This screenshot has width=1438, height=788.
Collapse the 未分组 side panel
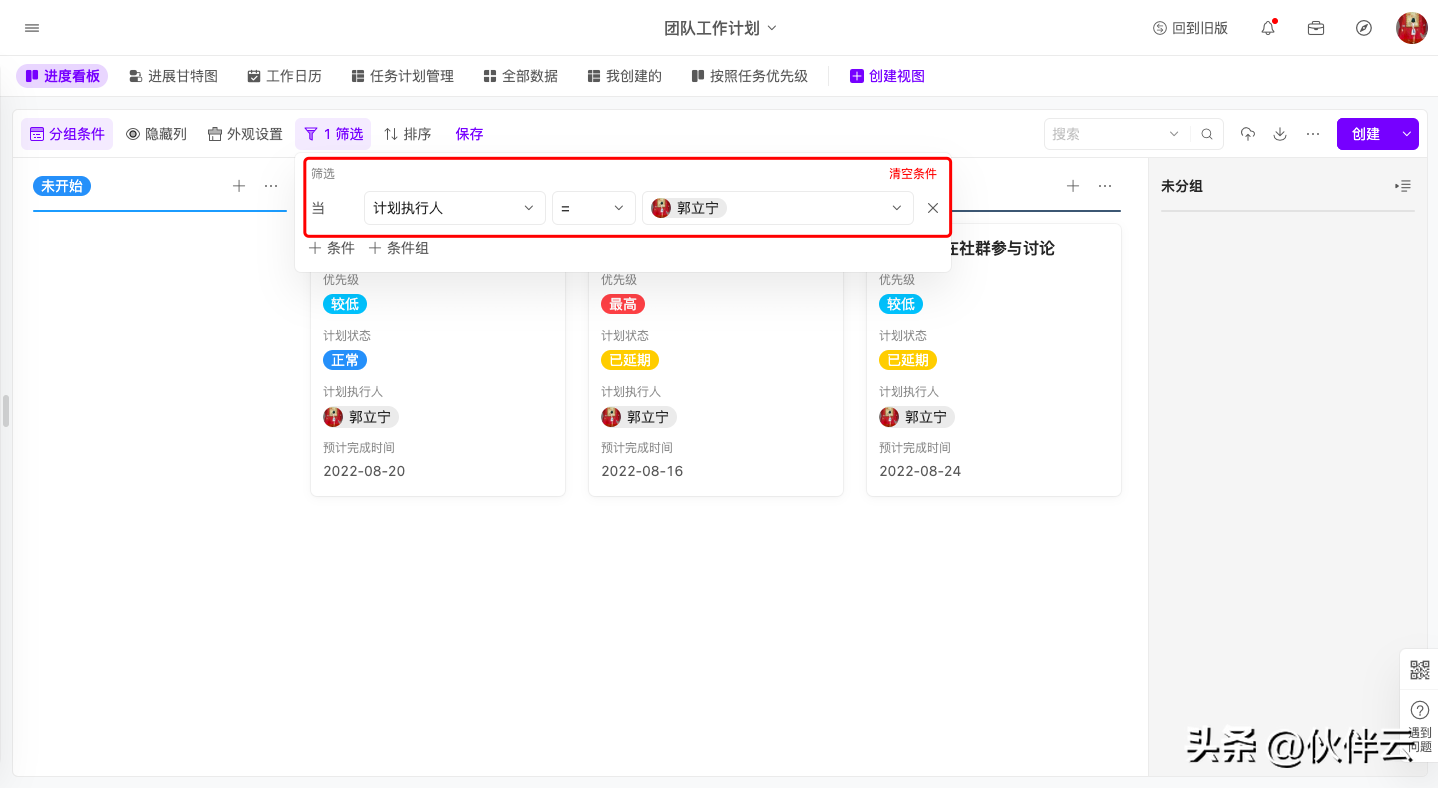click(x=1403, y=186)
